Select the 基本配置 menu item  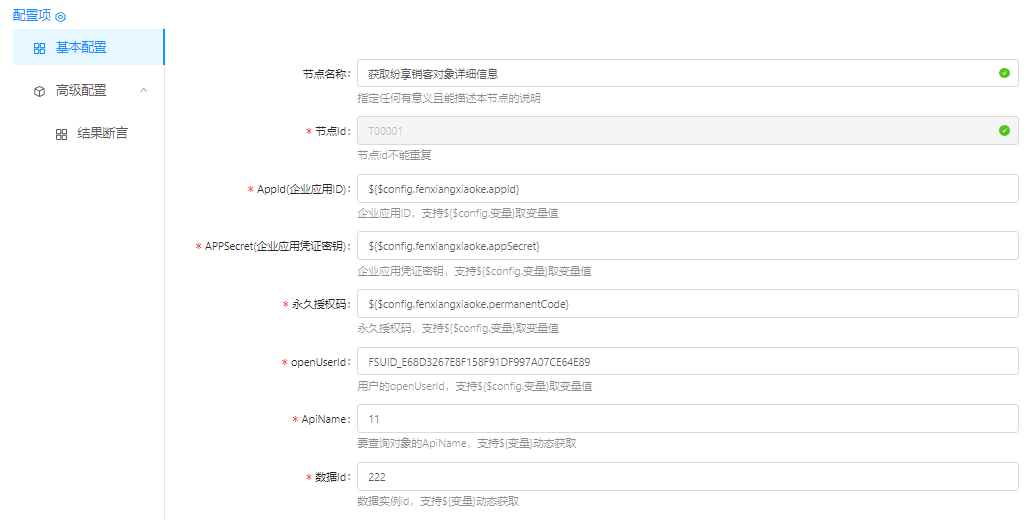(x=81, y=48)
